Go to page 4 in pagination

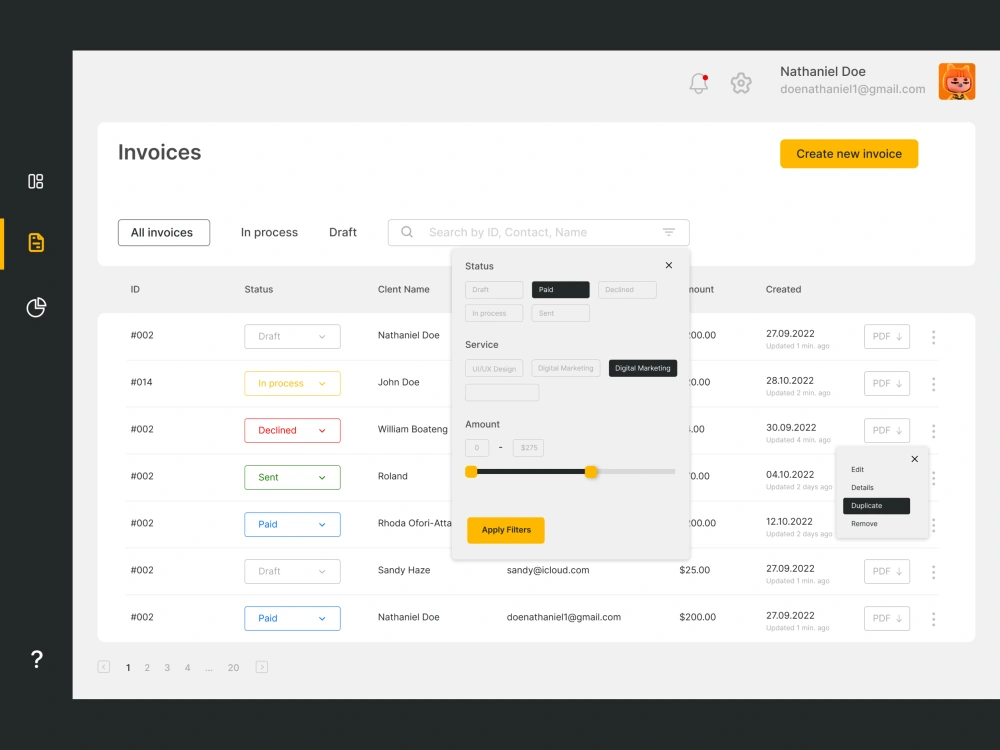pos(188,668)
